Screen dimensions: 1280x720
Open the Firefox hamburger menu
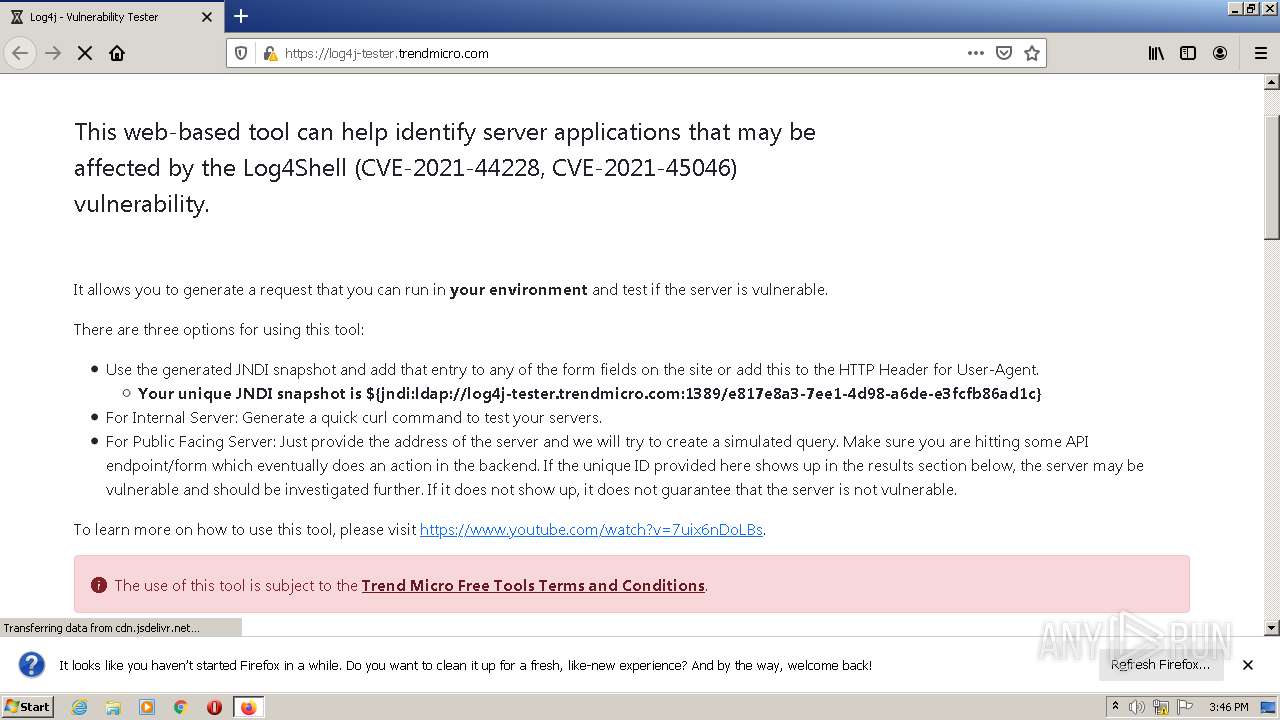coord(1260,53)
